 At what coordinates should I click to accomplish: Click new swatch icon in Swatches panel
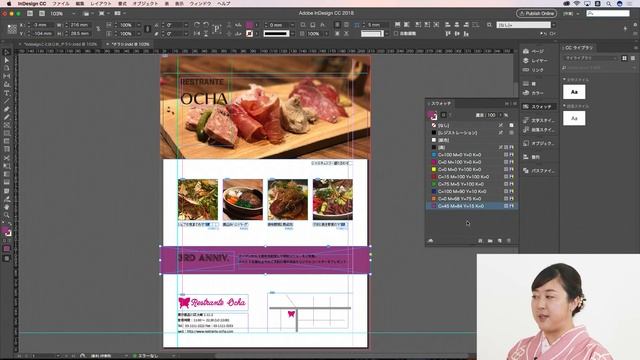500,241
